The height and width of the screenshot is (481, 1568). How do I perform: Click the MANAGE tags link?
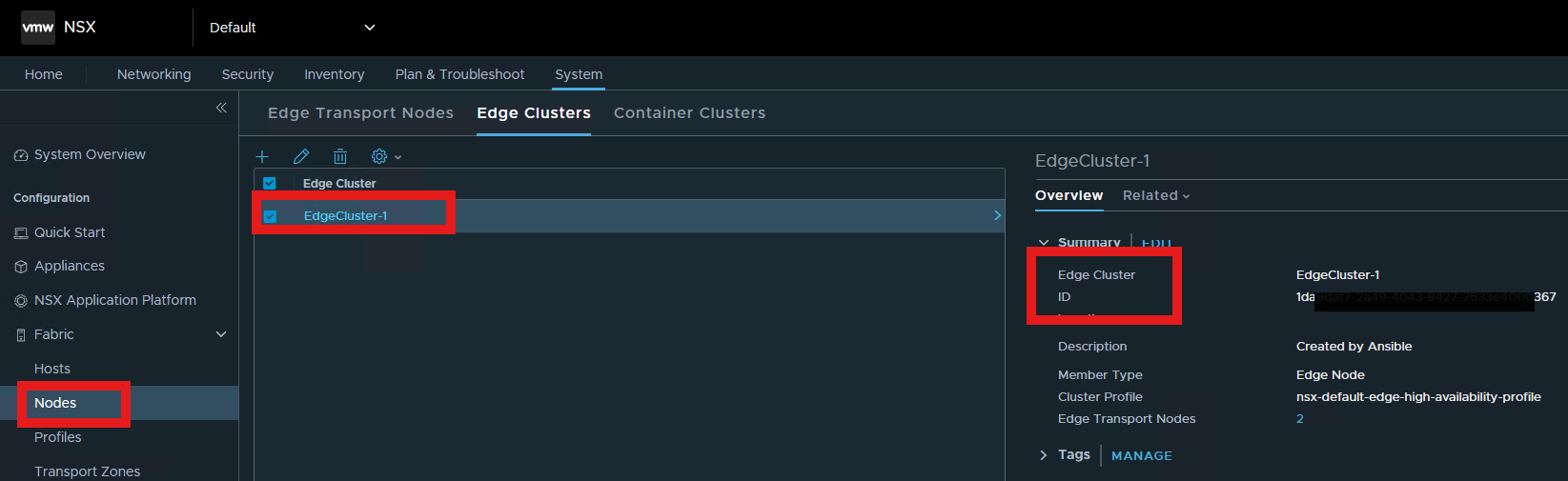(1142, 456)
